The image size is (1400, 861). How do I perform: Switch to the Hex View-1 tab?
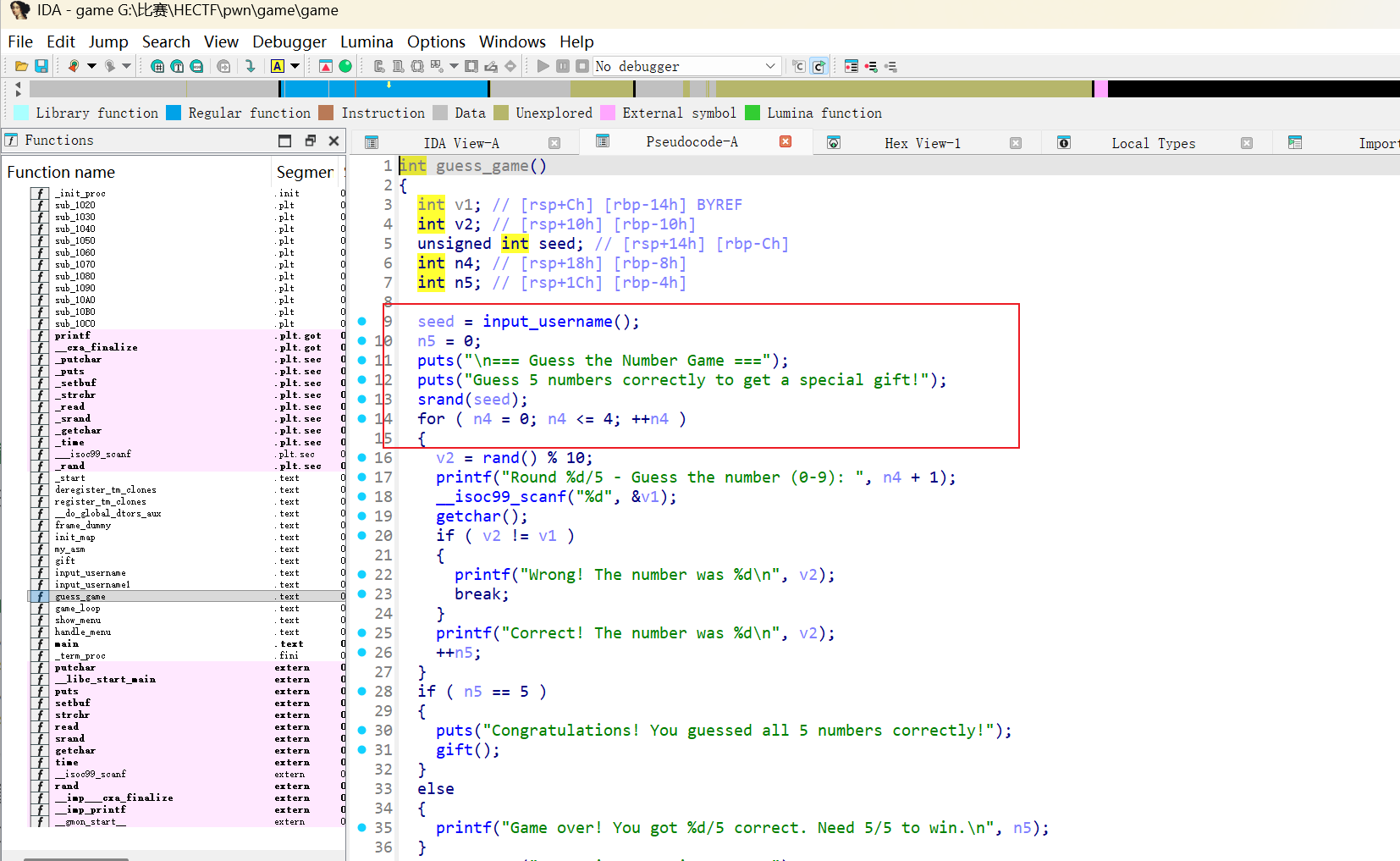coord(923,142)
